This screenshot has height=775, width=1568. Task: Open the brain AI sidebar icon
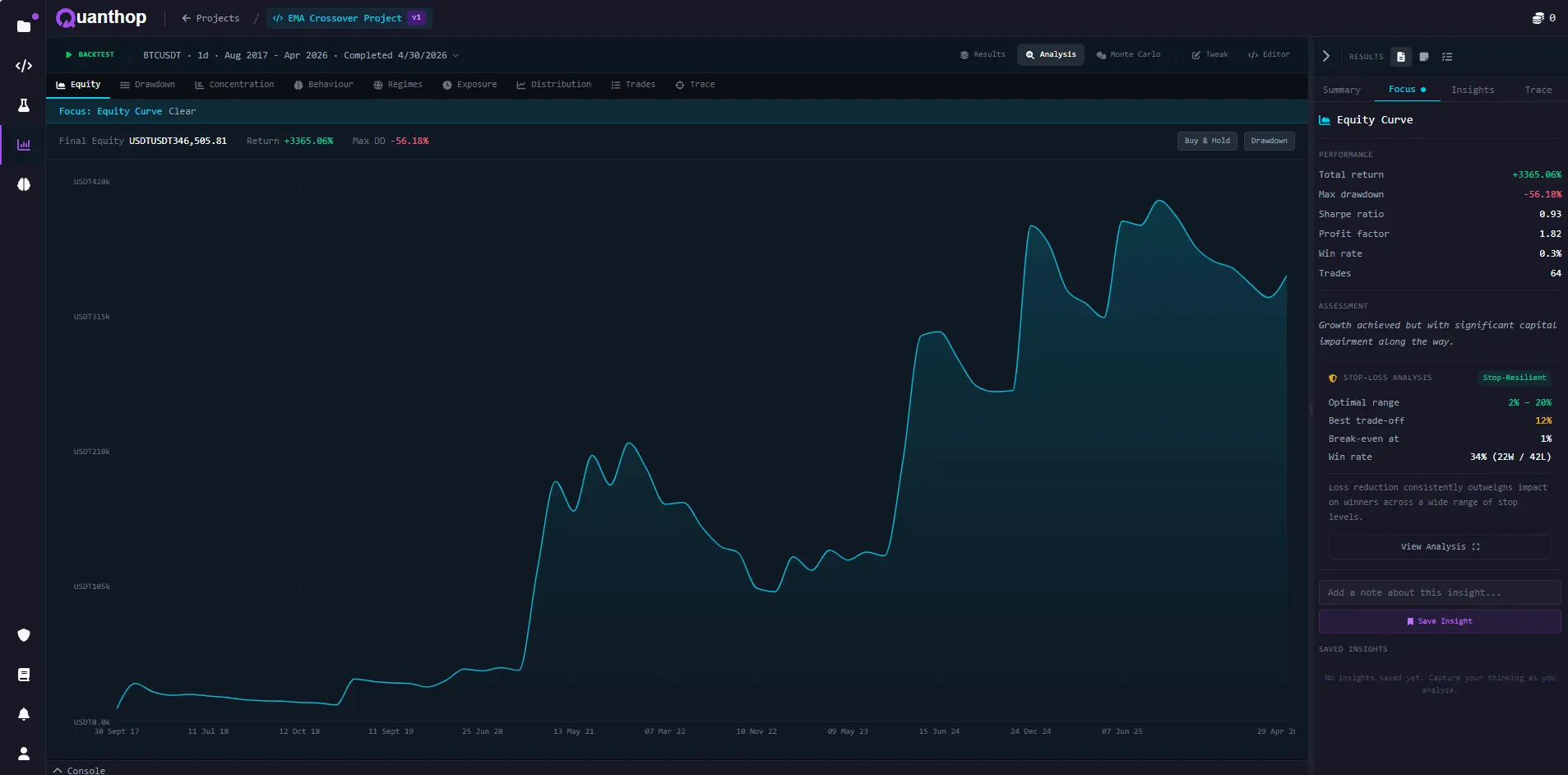pos(24,184)
